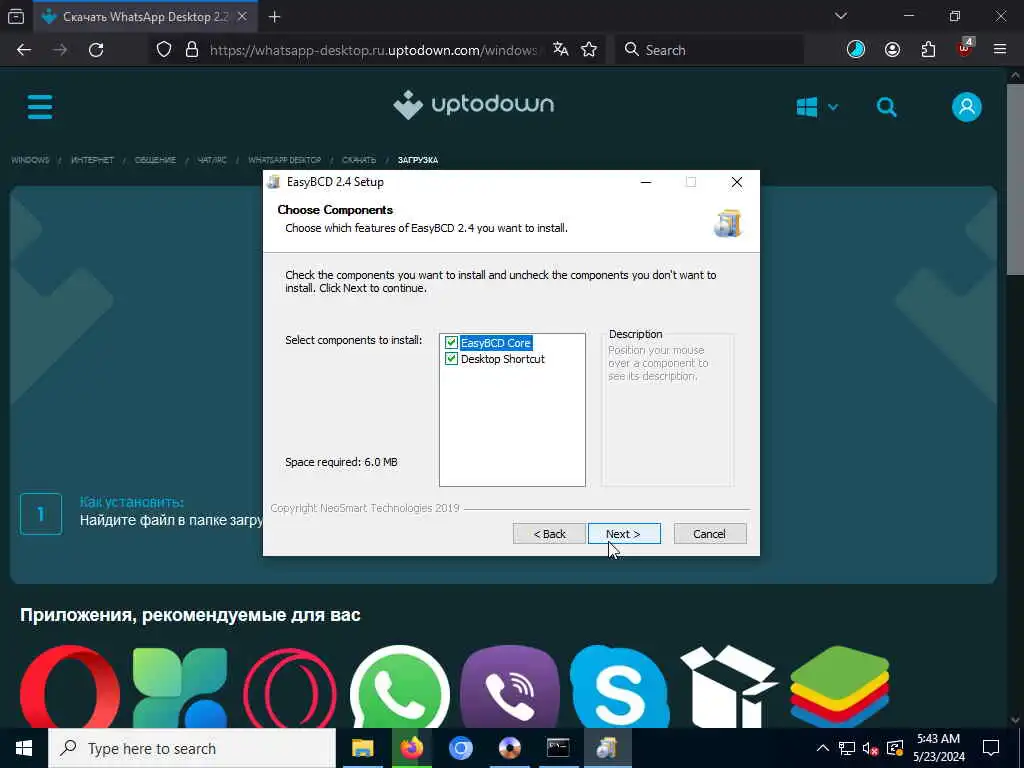Viewport: 1024px width, 768px height.
Task: View site security padlock info
Action: (x=192, y=50)
